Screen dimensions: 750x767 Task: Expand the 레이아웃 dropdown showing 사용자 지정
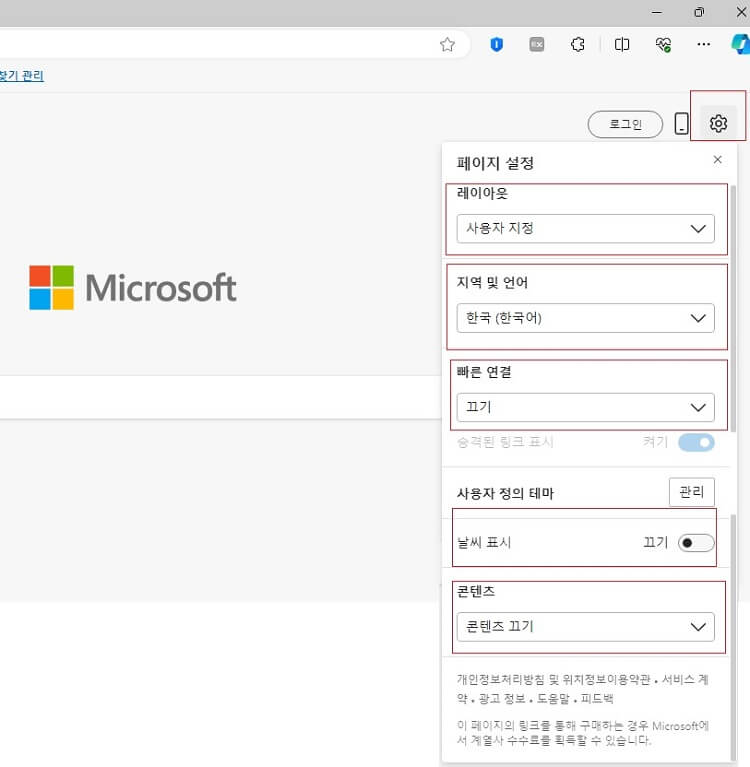585,228
